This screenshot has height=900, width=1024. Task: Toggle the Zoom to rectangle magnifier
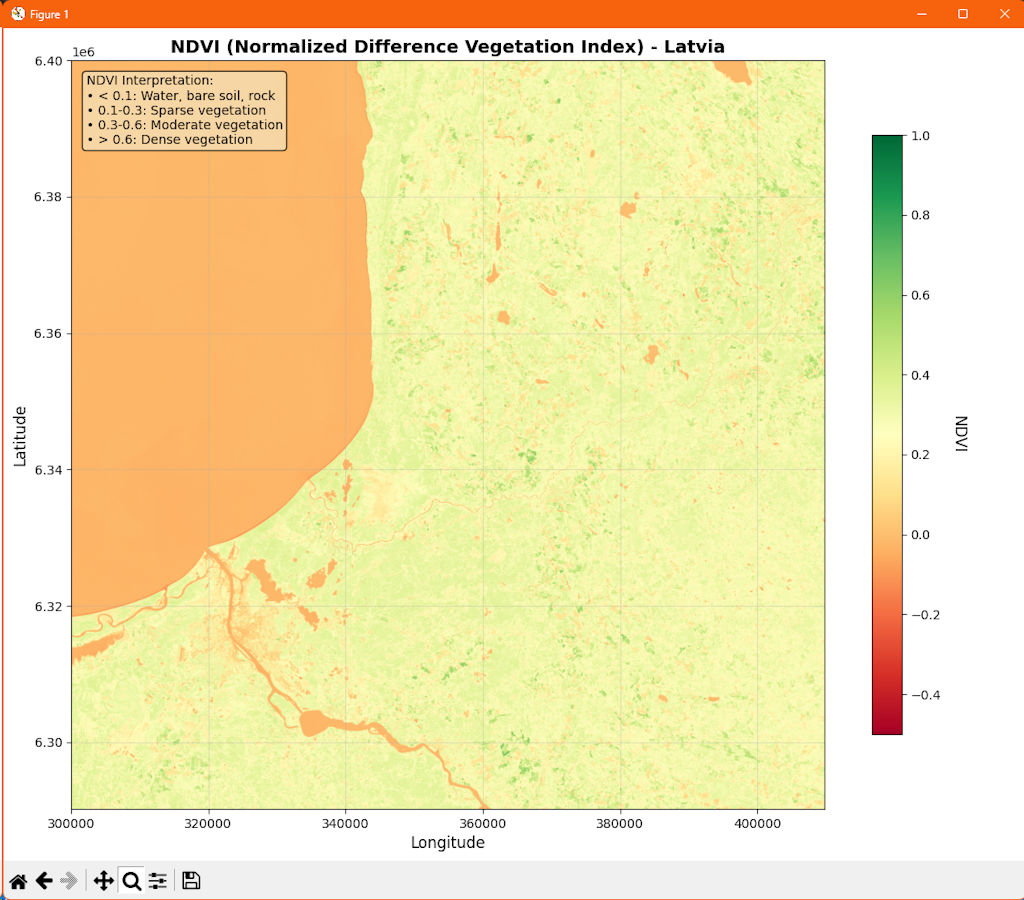[x=131, y=881]
